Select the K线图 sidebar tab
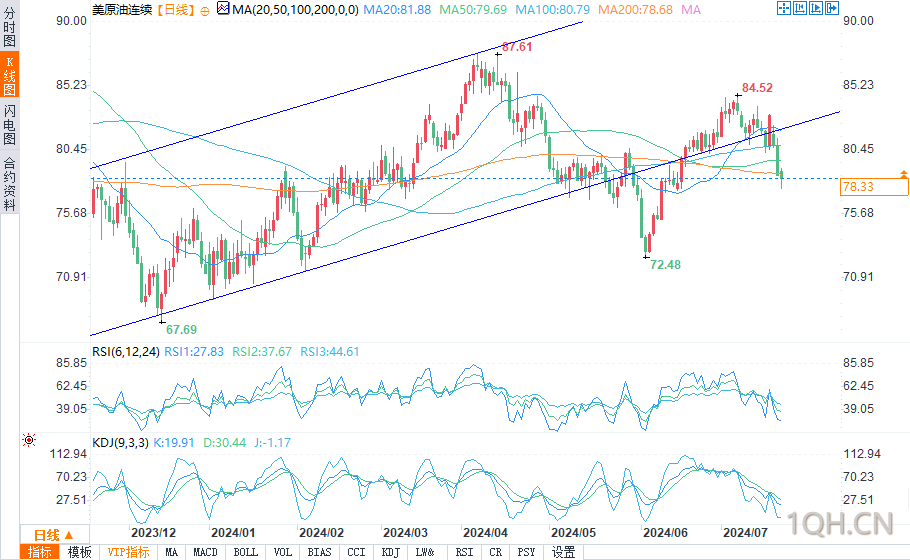 pos(9,75)
